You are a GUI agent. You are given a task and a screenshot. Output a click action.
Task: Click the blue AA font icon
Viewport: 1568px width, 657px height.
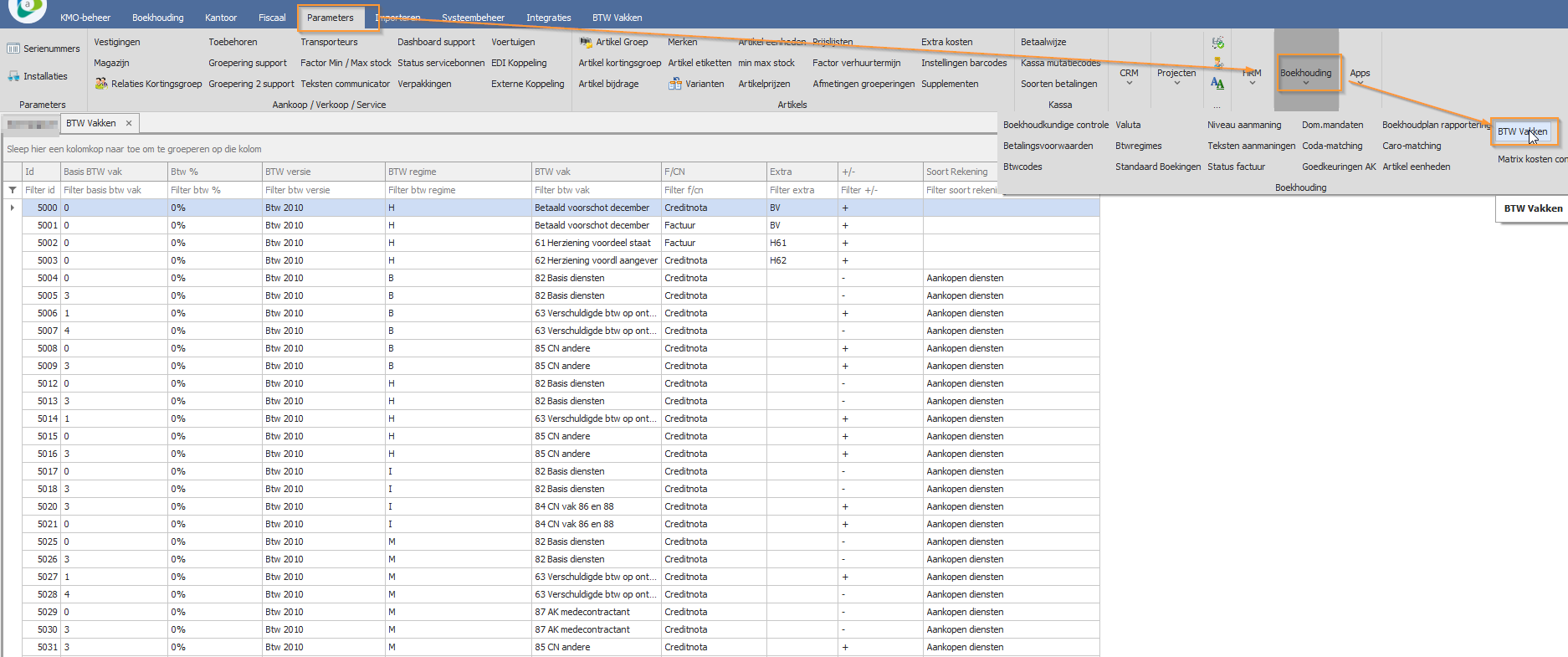coord(1217,84)
